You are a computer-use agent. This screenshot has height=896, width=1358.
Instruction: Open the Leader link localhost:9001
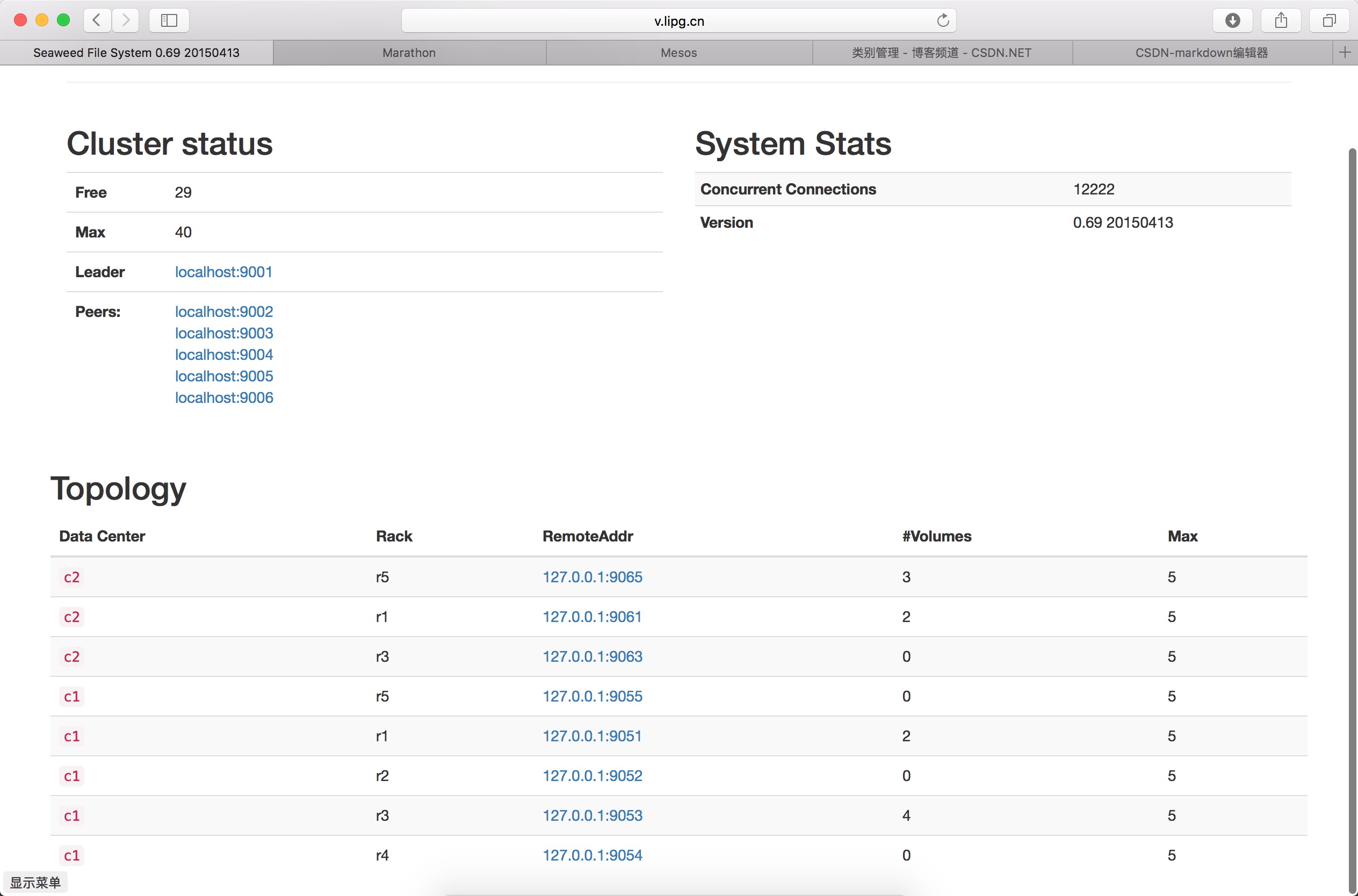tap(223, 272)
